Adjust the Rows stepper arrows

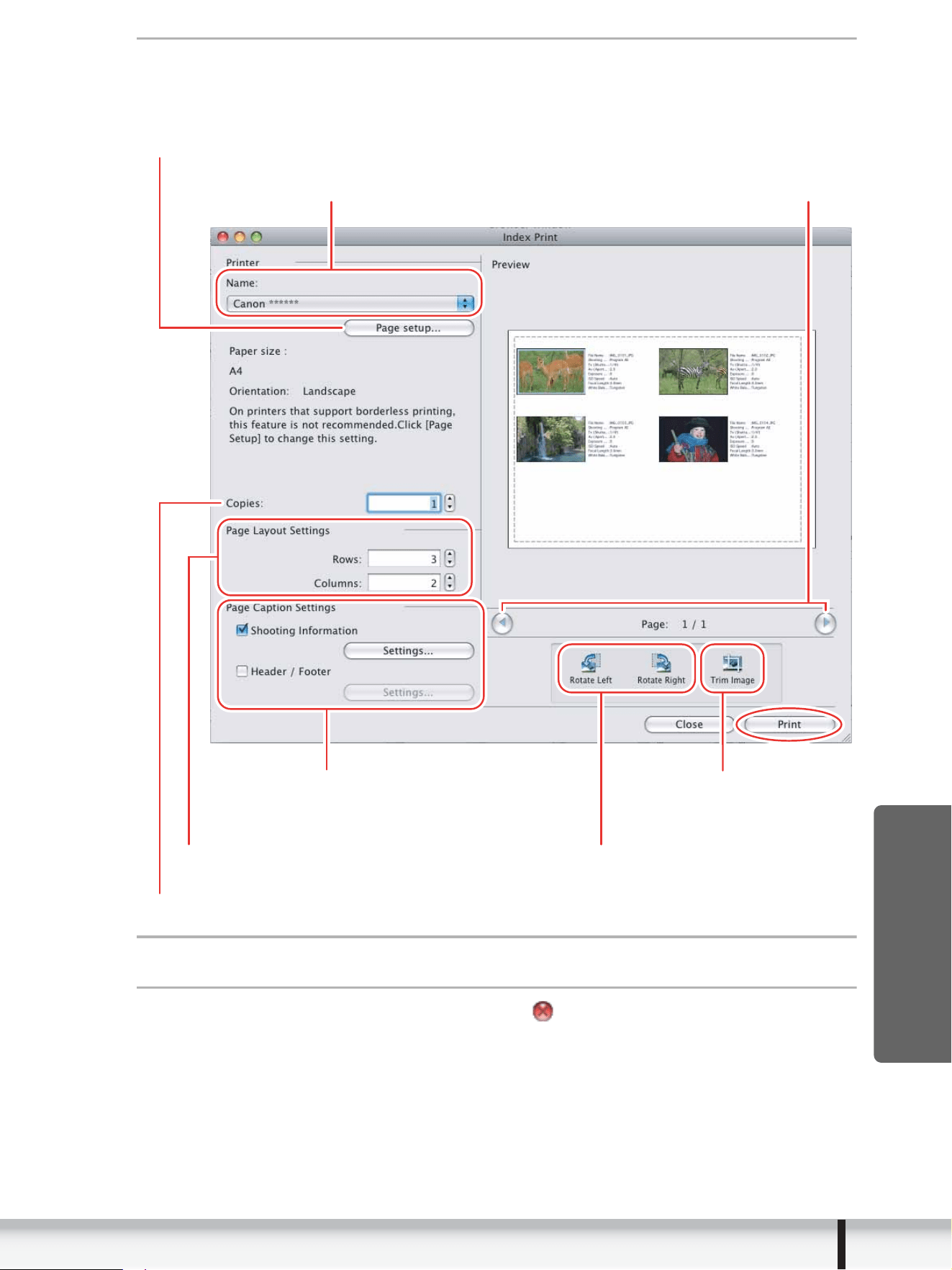(450, 558)
